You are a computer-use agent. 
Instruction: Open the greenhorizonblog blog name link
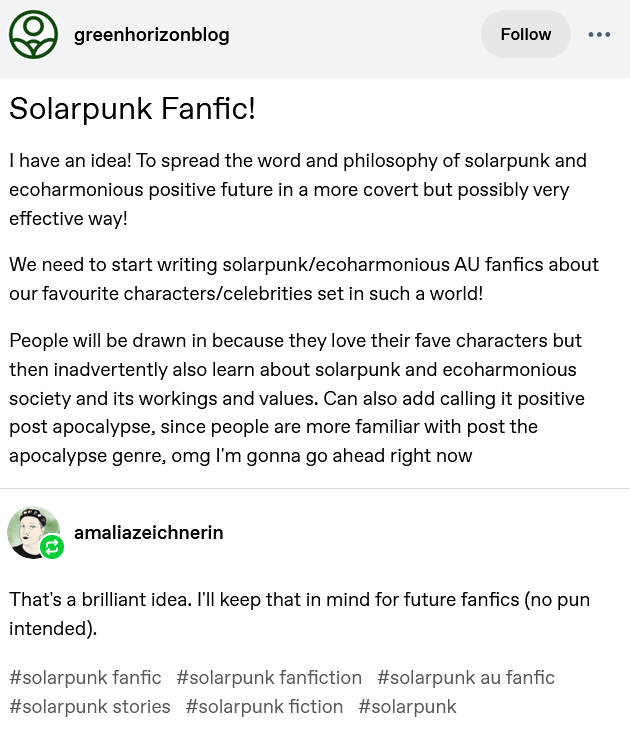152,35
